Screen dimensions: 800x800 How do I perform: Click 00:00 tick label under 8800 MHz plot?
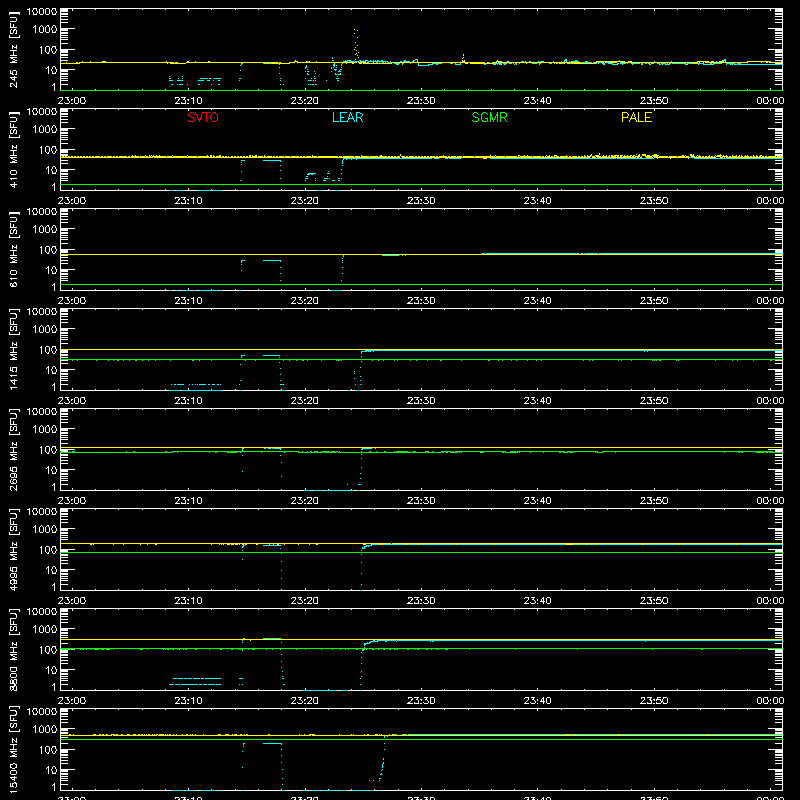(770, 701)
